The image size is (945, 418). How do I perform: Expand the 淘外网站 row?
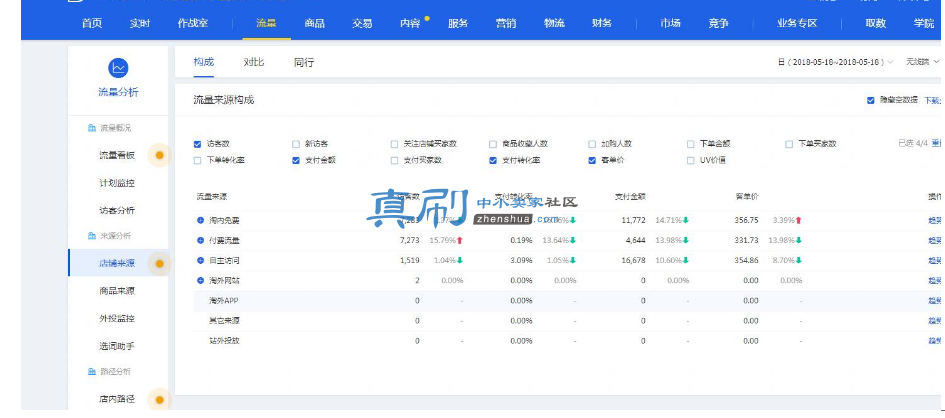coord(200,280)
